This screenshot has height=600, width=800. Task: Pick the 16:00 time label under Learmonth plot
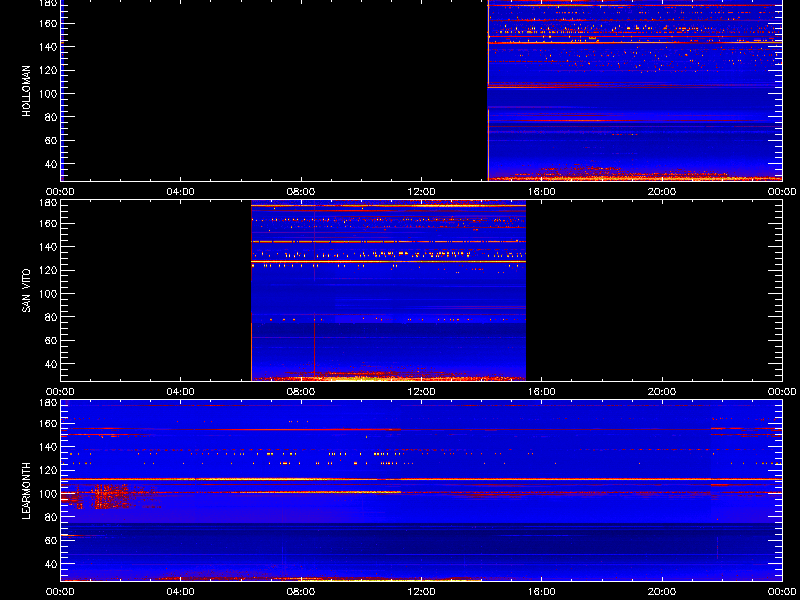pos(541,592)
